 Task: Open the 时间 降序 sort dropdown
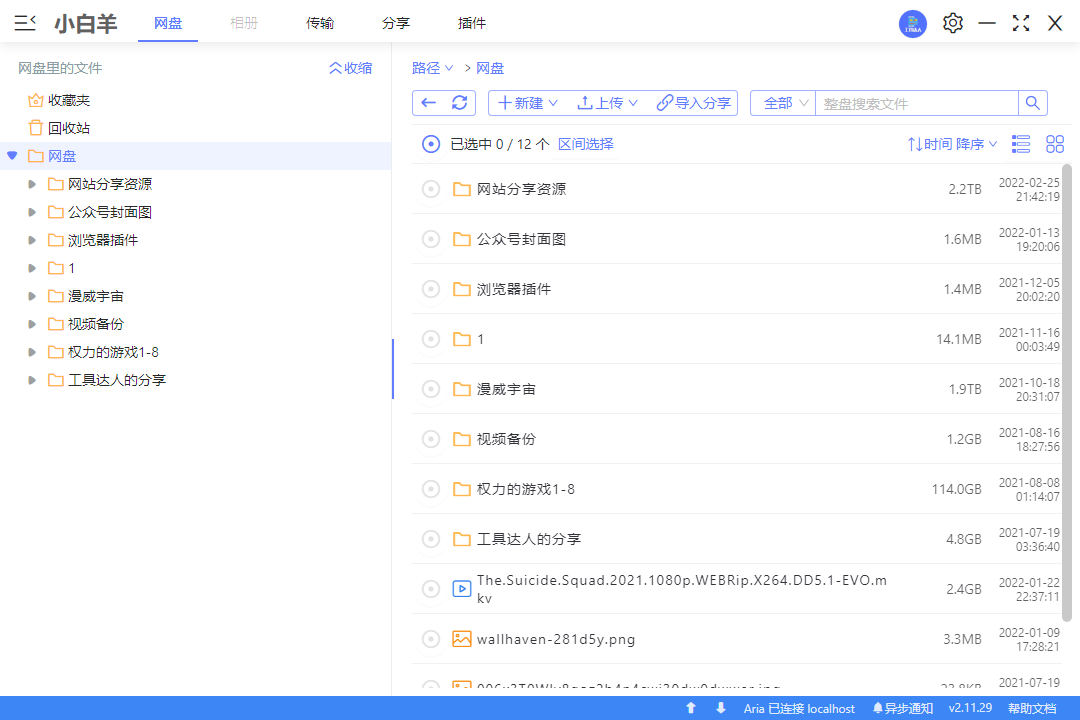(x=952, y=144)
